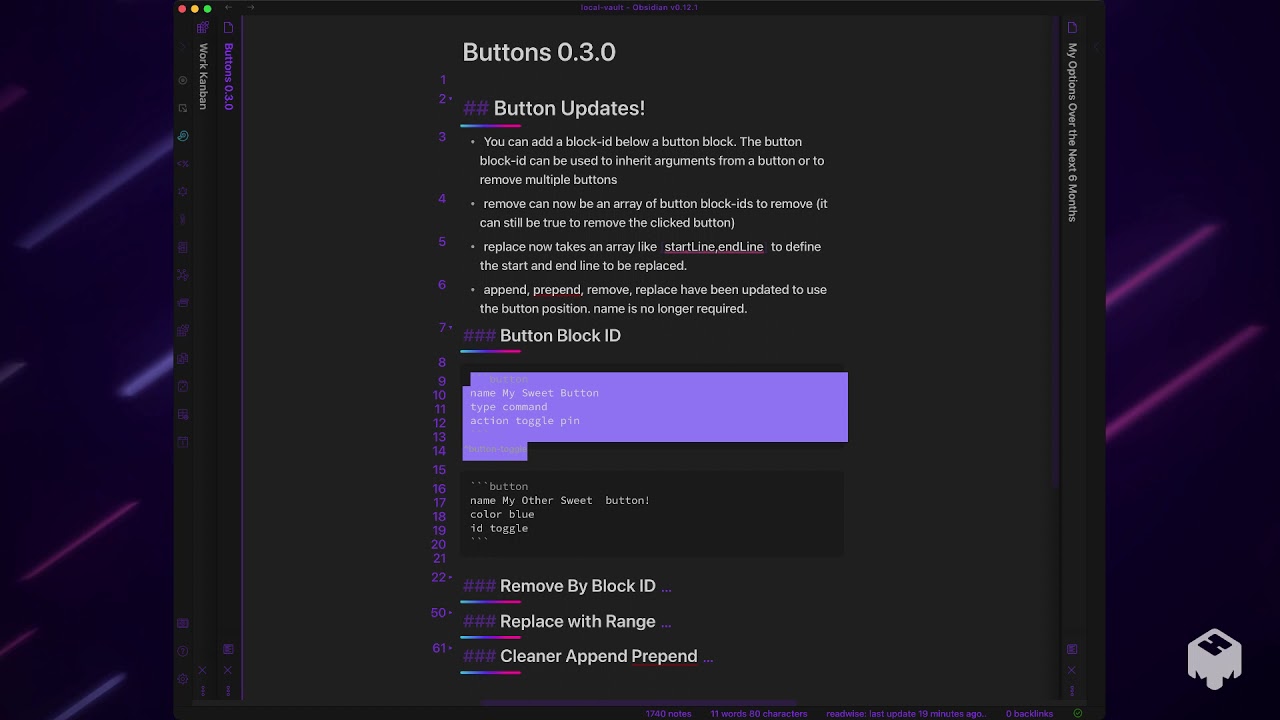Collapse the Button Updates! heading fold arrow
This screenshot has width=1280, height=720.
click(x=450, y=99)
